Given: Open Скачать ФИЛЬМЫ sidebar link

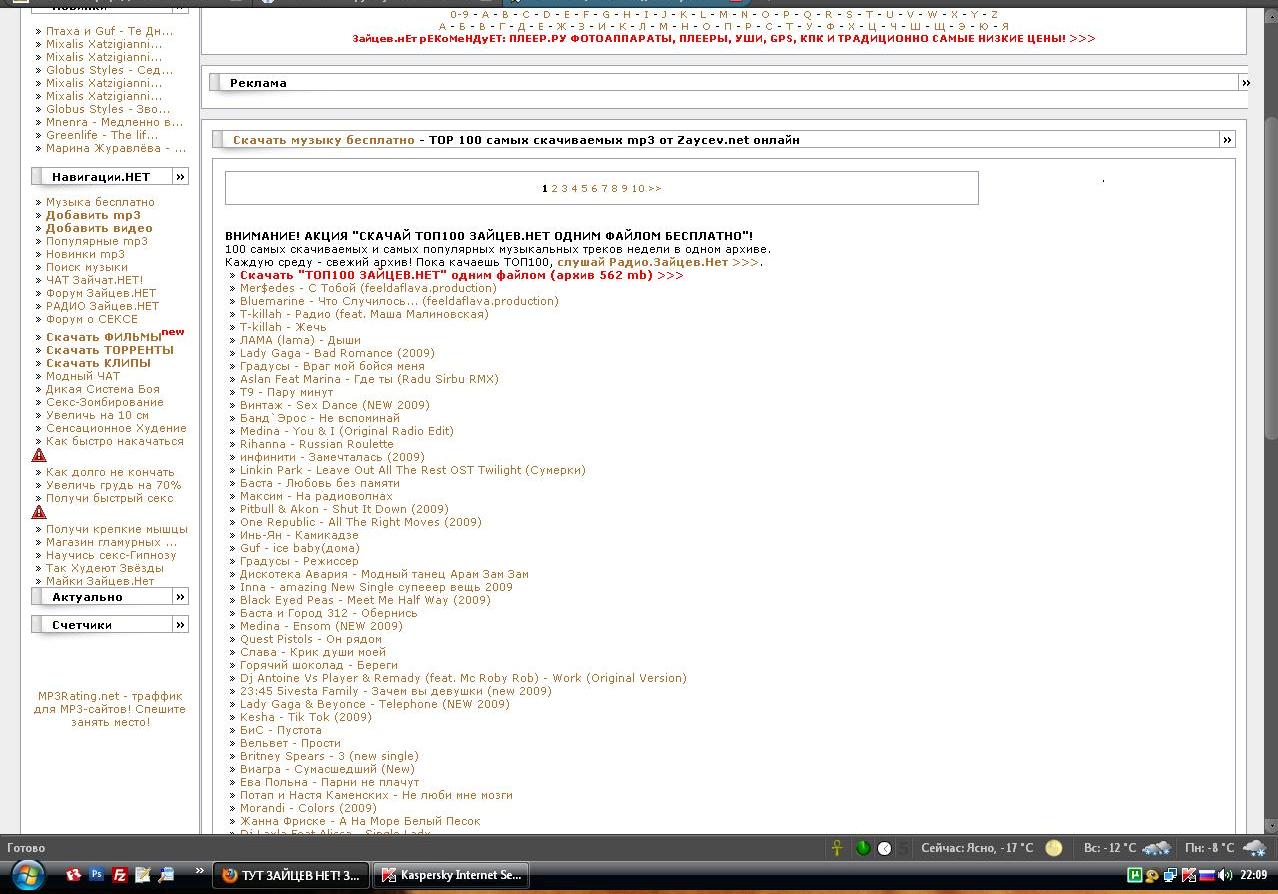Looking at the screenshot, I should click(104, 337).
